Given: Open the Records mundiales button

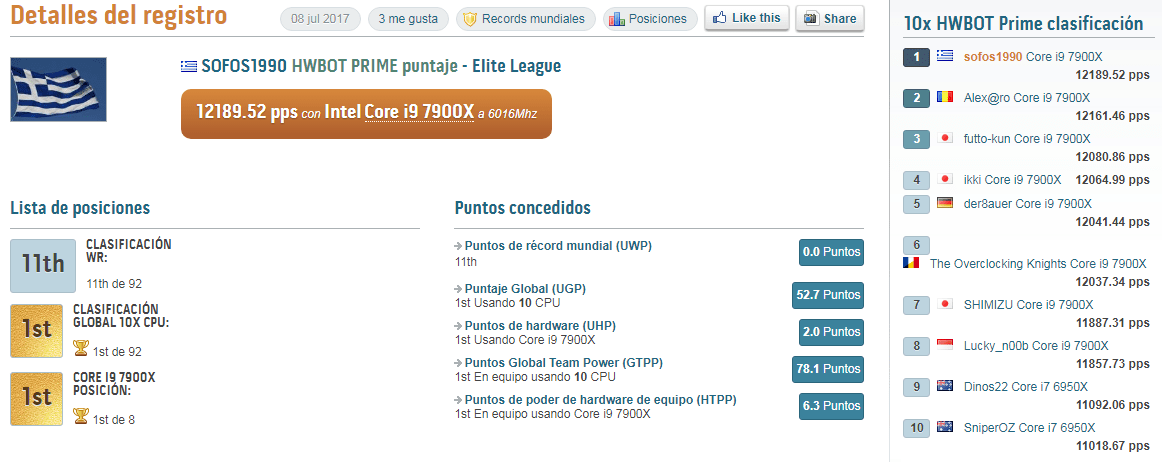Looking at the screenshot, I should coord(525,19).
